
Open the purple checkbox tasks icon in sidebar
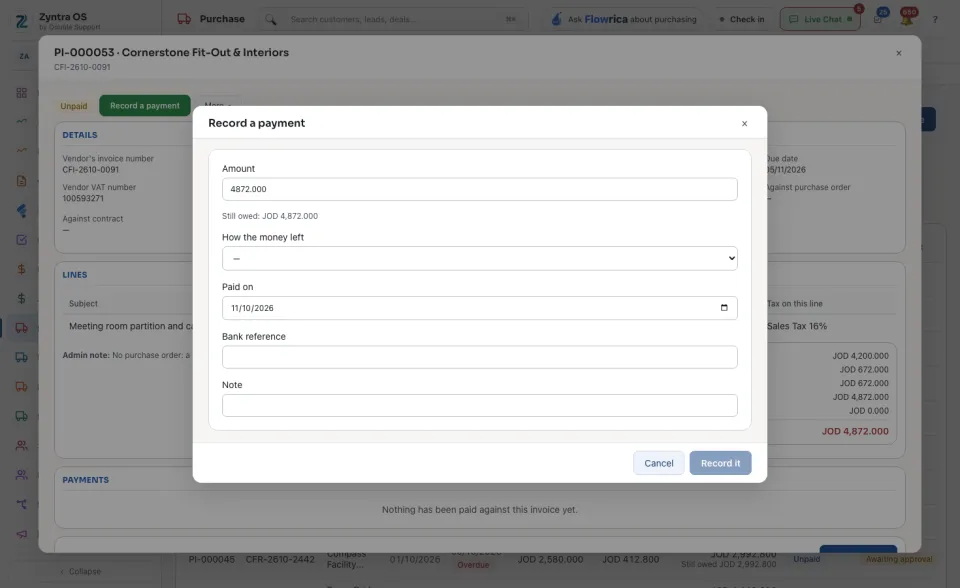pos(21,239)
